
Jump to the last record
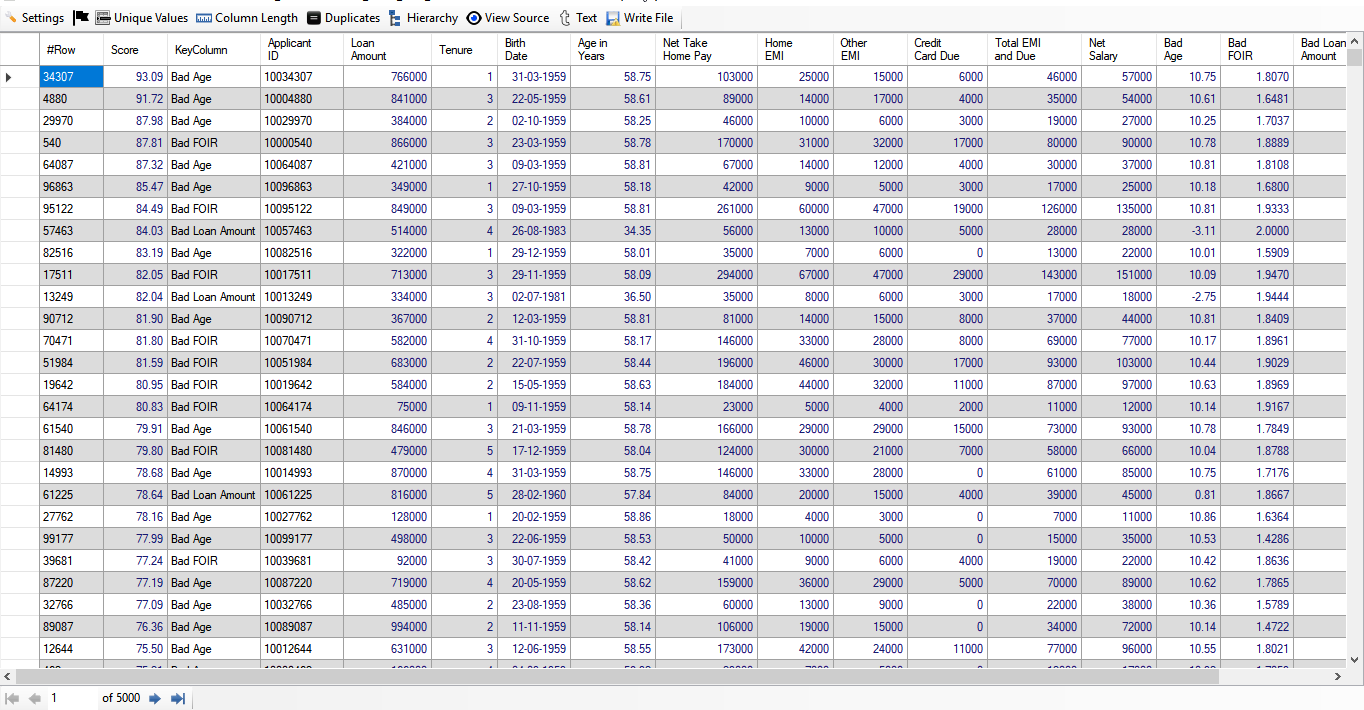pyautogui.click(x=178, y=698)
